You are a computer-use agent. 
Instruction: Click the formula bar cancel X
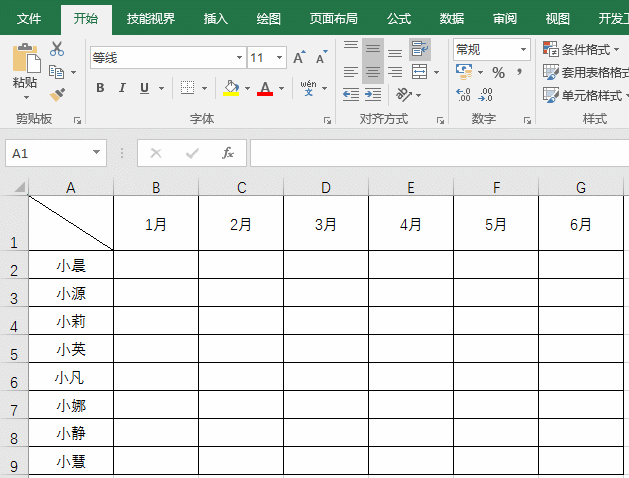coord(156,153)
